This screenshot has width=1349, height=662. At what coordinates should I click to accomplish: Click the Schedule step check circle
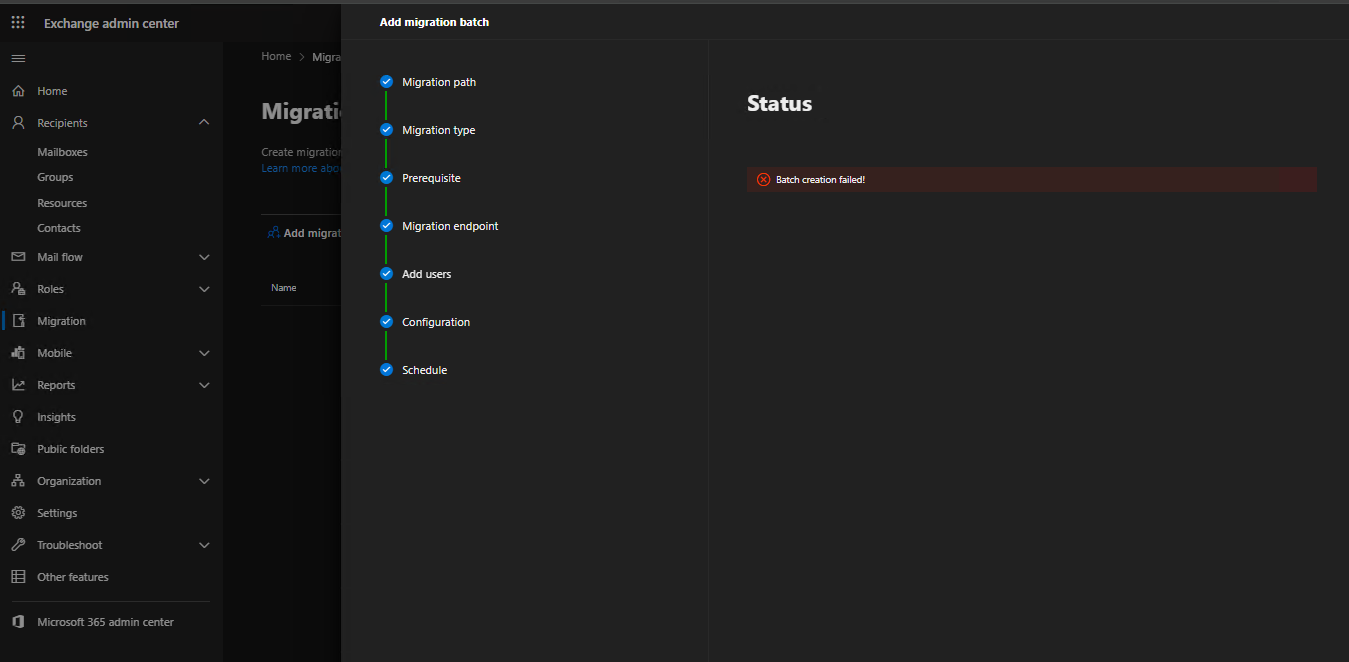386,369
